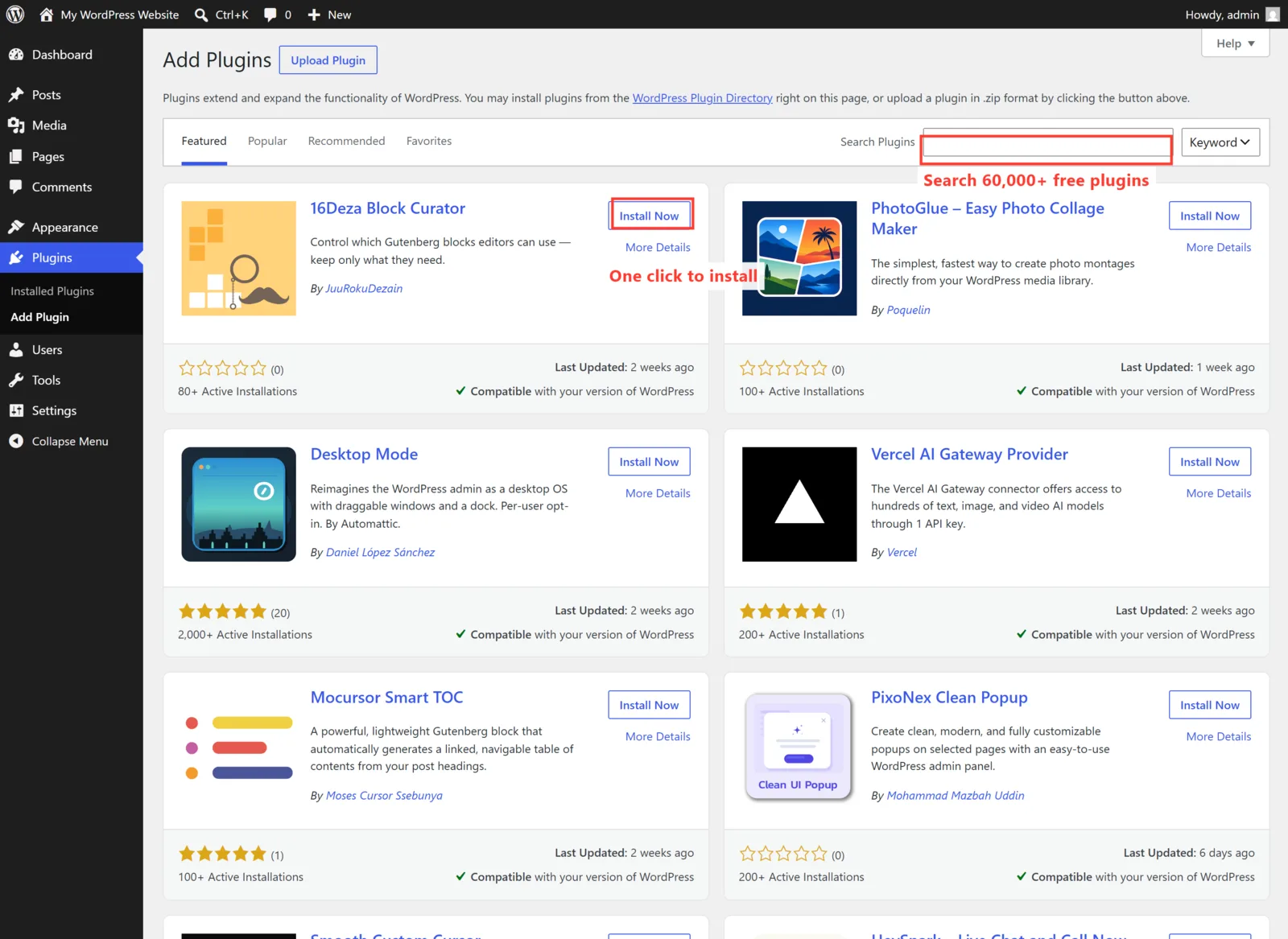
Task: Click into the Search Plugins field
Action: pos(1046,142)
